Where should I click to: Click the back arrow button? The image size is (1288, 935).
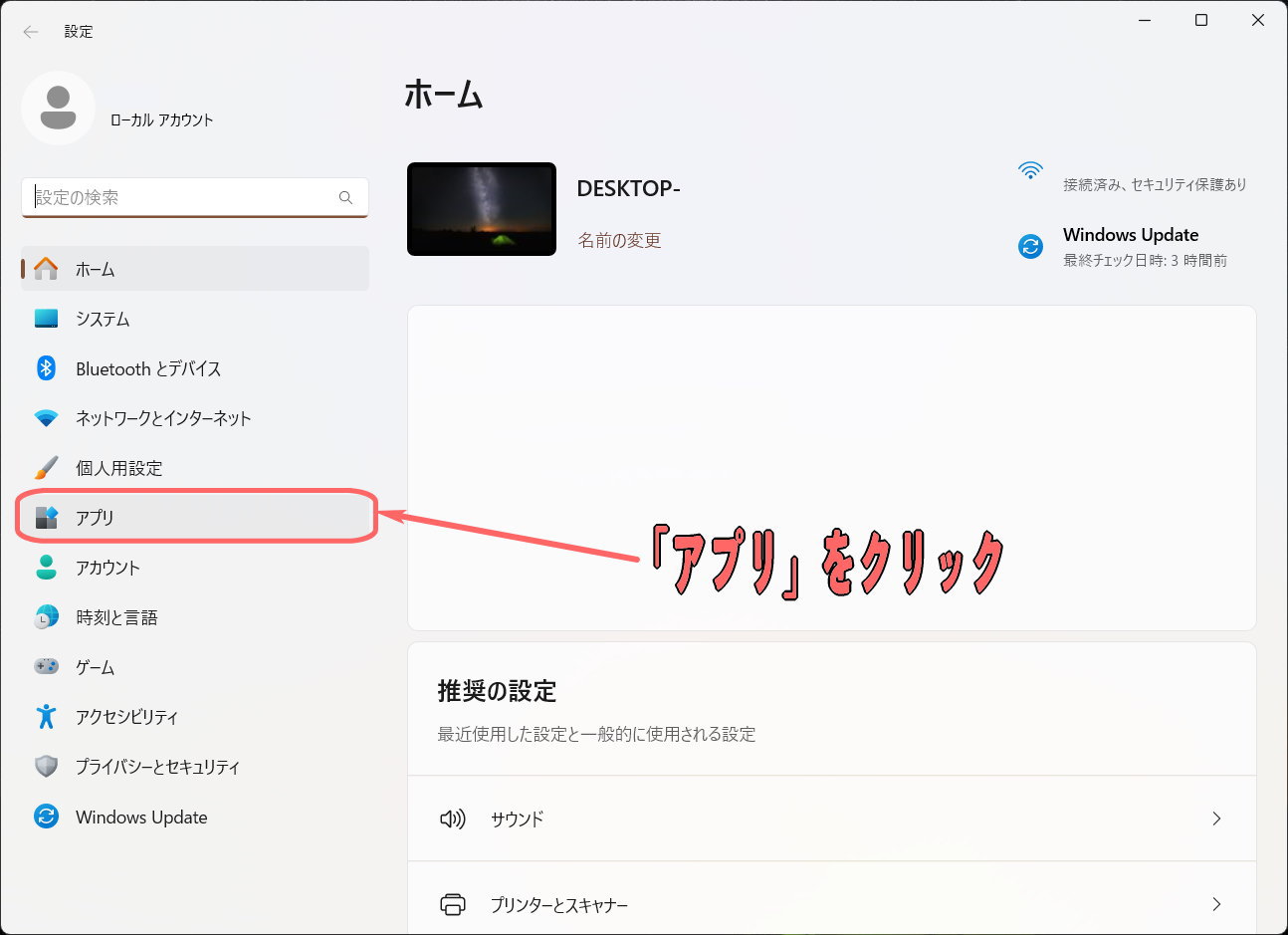pos(31,32)
